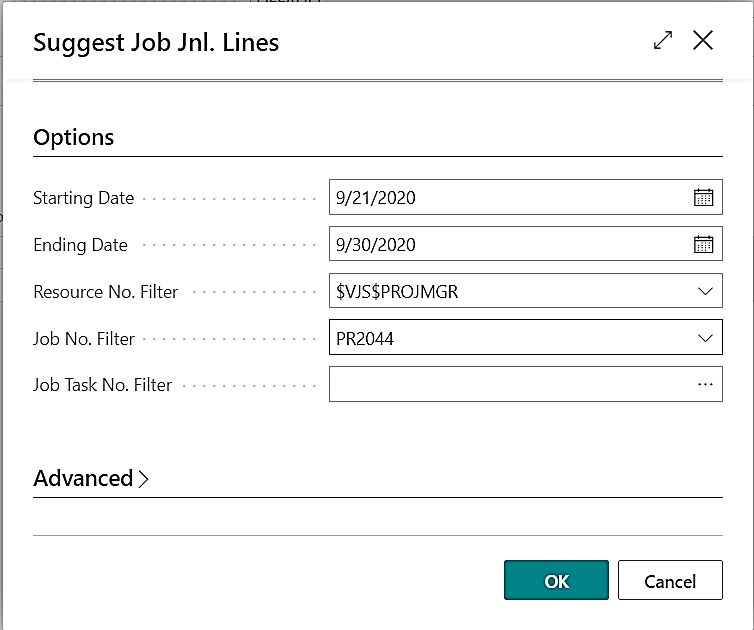Expand the dialog to full screen
This screenshot has height=630, width=754.
pyautogui.click(x=662, y=41)
